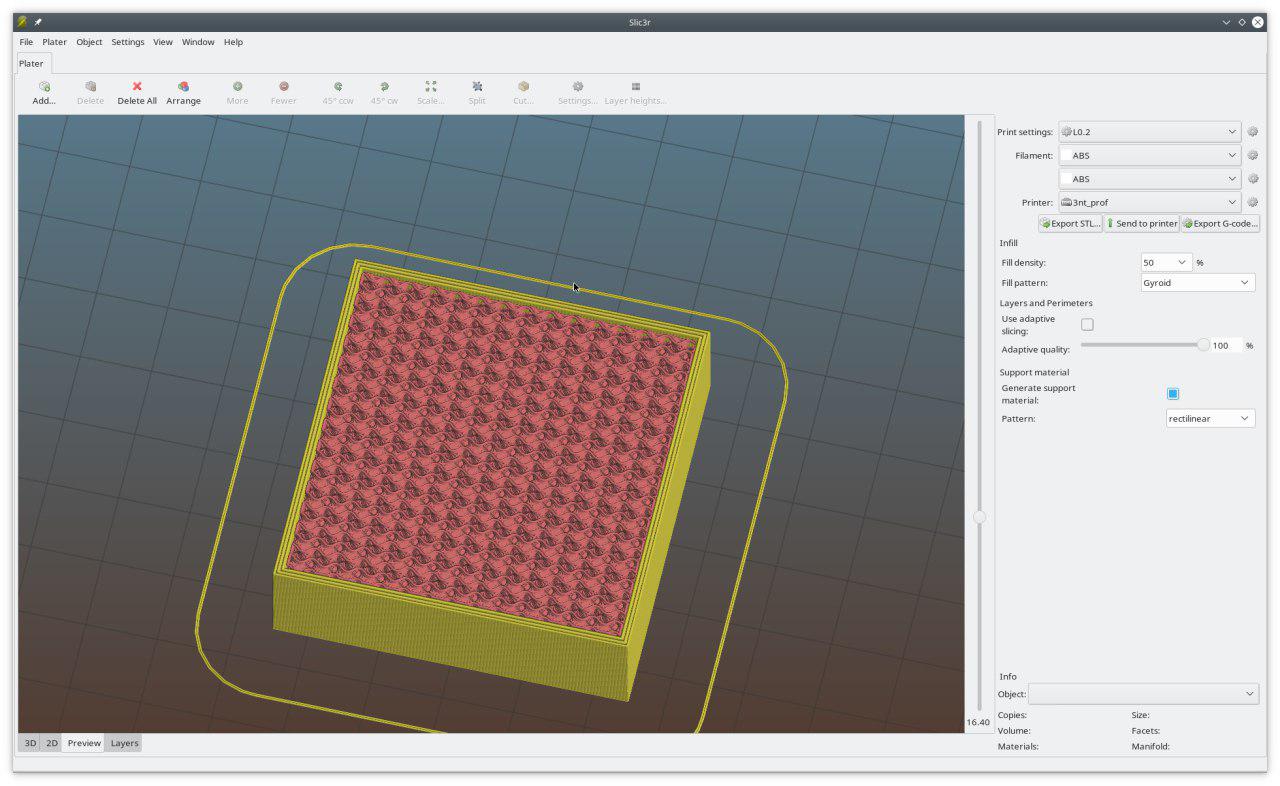Expand the Fill pattern Gyroid dropdown

pos(1197,283)
